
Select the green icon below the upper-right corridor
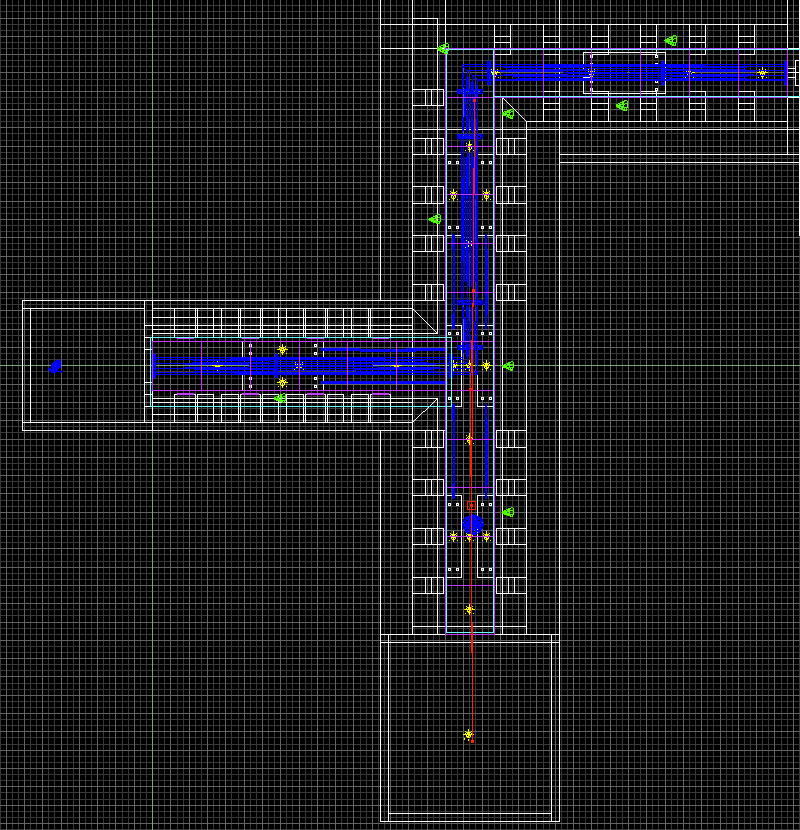tap(622, 105)
